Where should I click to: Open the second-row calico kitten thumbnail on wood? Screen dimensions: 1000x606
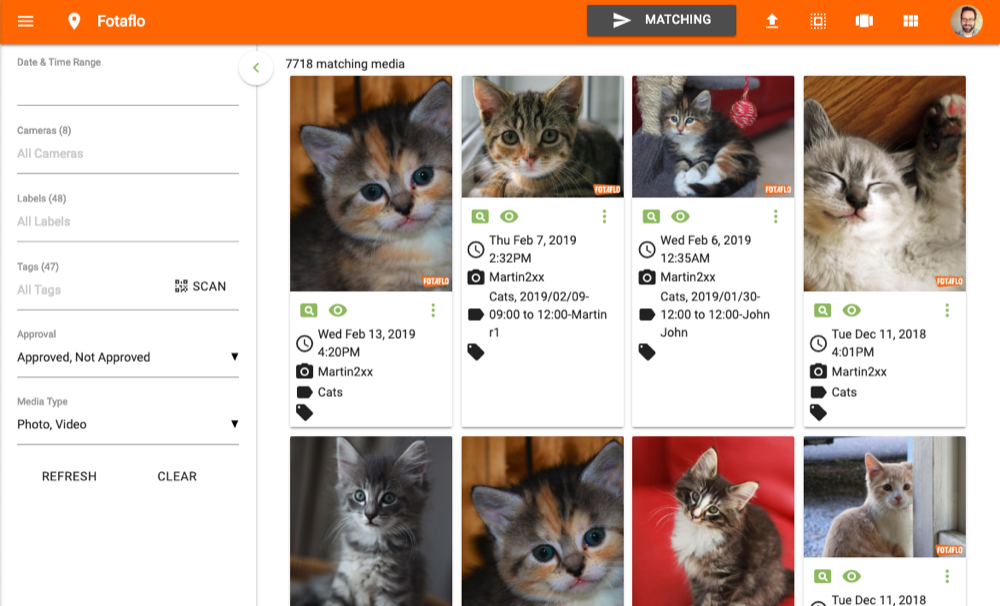542,521
